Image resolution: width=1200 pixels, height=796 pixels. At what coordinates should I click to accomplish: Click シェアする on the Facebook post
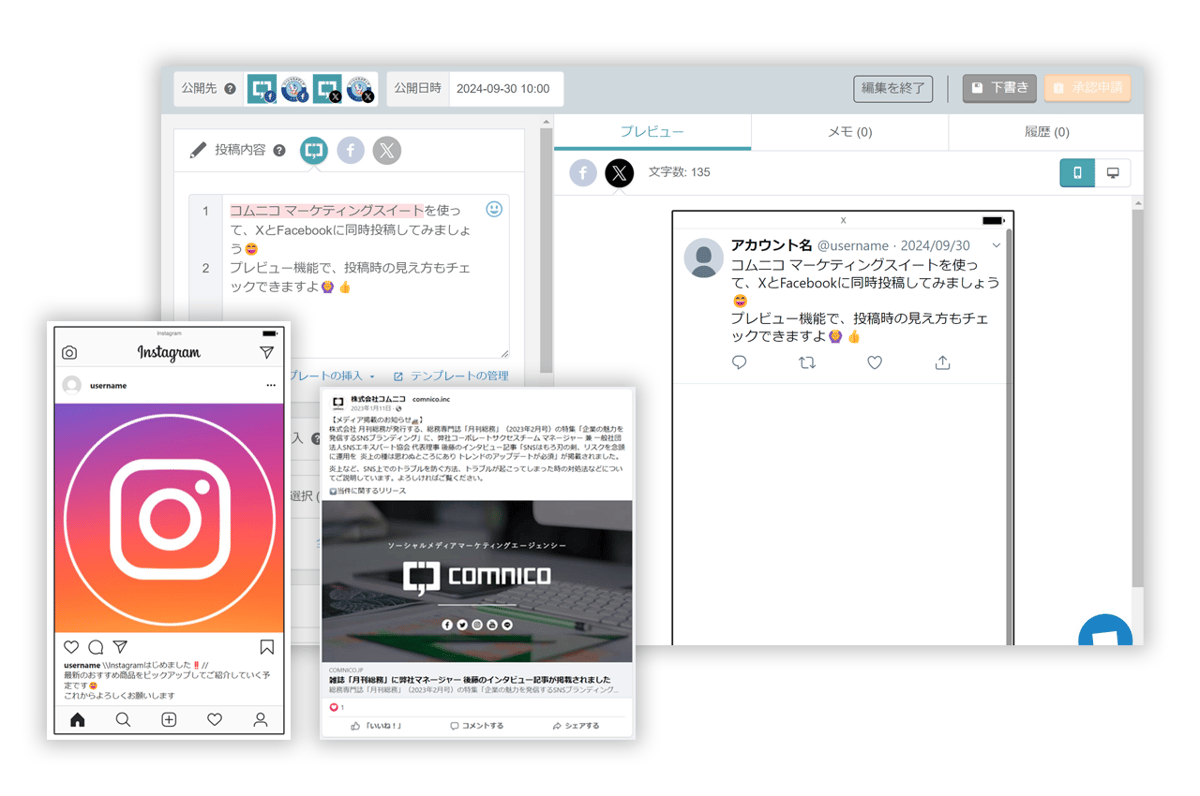(576, 726)
